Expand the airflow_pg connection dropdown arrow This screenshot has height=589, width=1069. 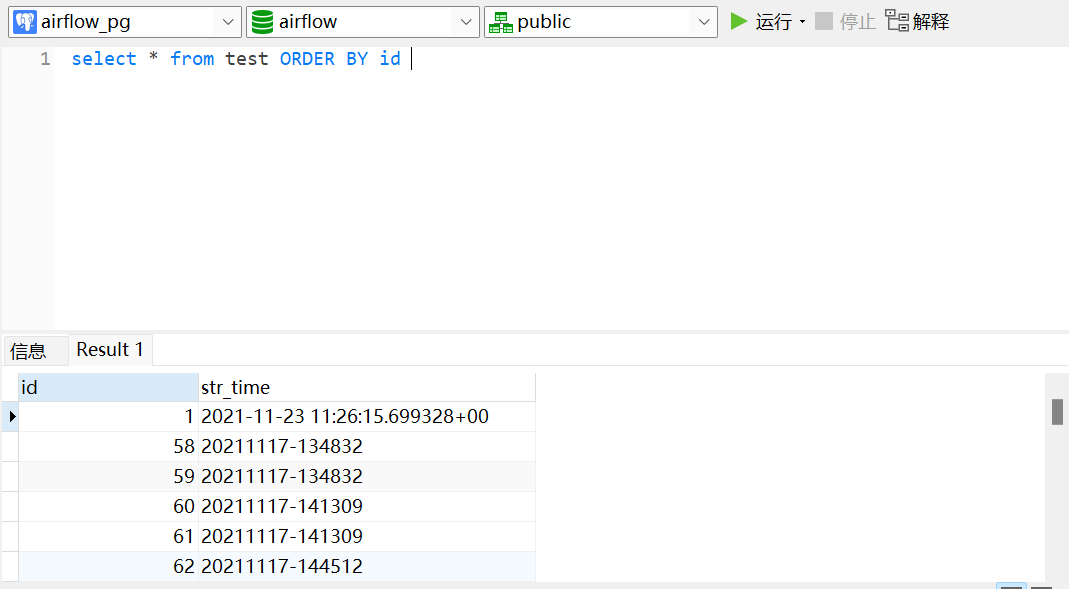[227, 22]
